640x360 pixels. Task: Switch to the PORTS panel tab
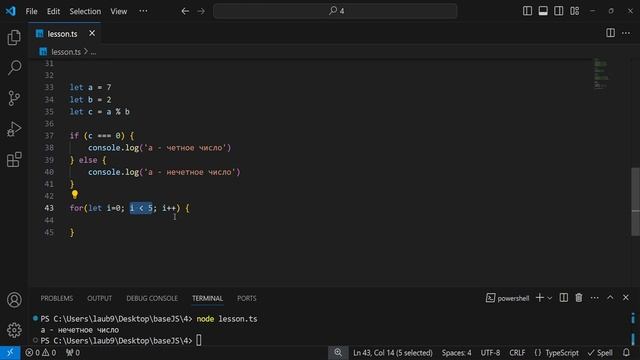[247, 298]
